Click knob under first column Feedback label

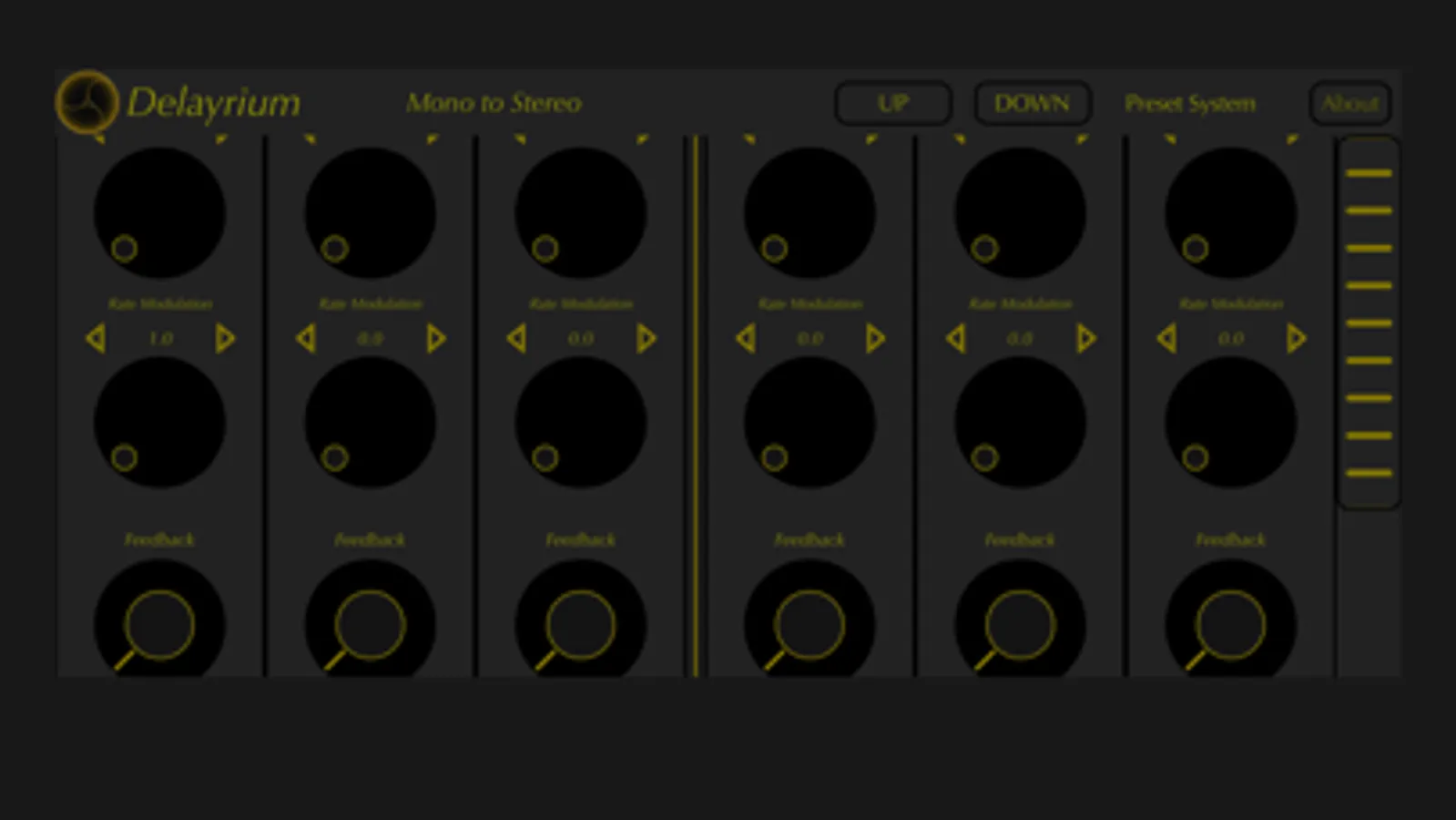tap(159, 620)
